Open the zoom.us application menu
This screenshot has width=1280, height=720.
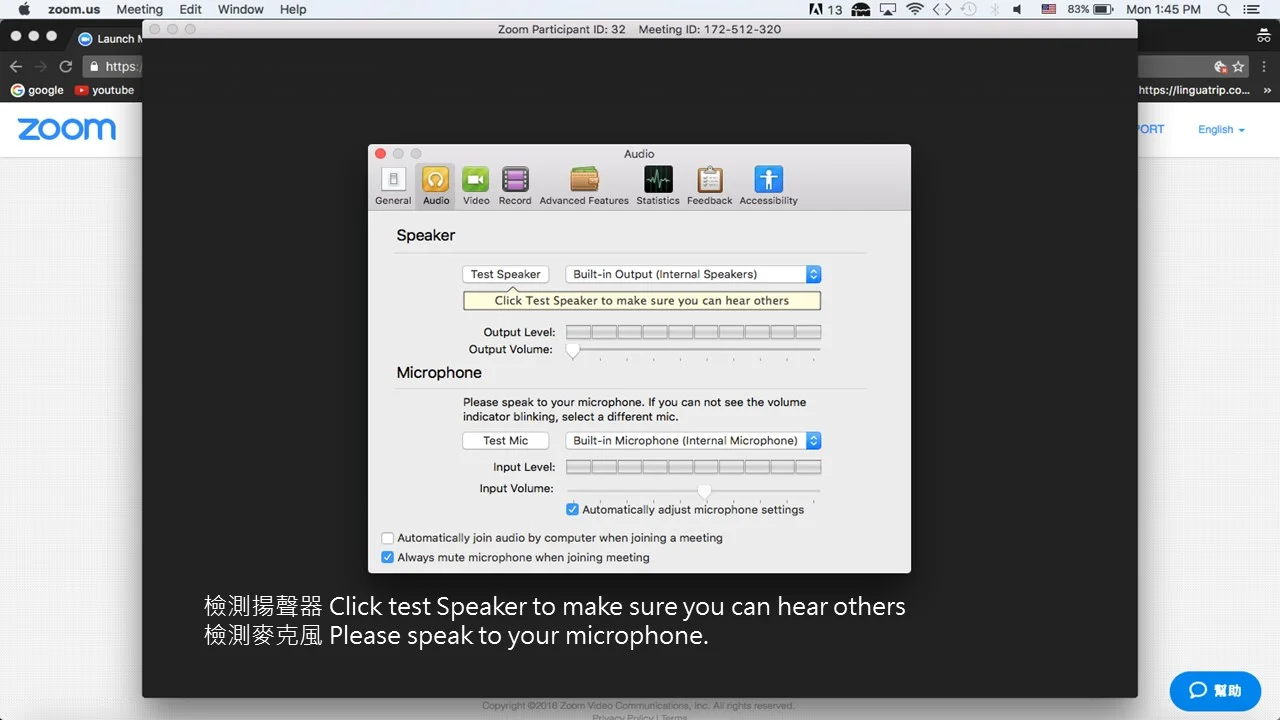(74, 9)
